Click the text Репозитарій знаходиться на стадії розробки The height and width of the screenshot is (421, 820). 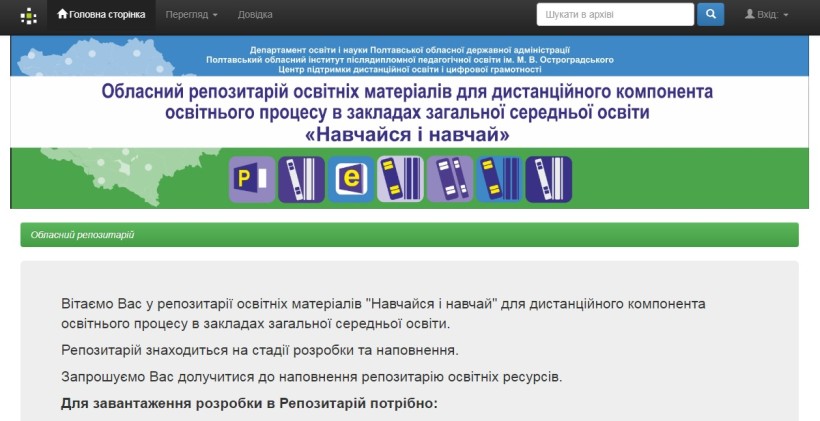coord(259,350)
